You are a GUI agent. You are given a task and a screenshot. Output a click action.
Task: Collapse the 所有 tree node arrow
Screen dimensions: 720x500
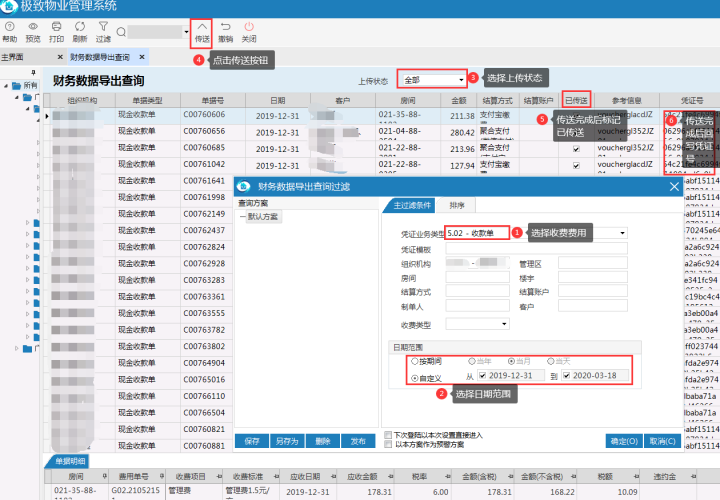(6, 86)
